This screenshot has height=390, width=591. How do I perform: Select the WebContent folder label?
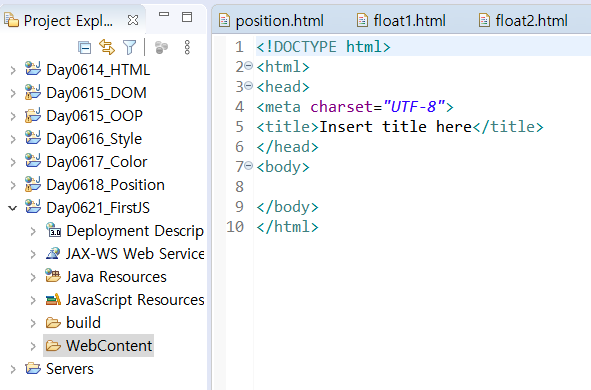point(109,346)
